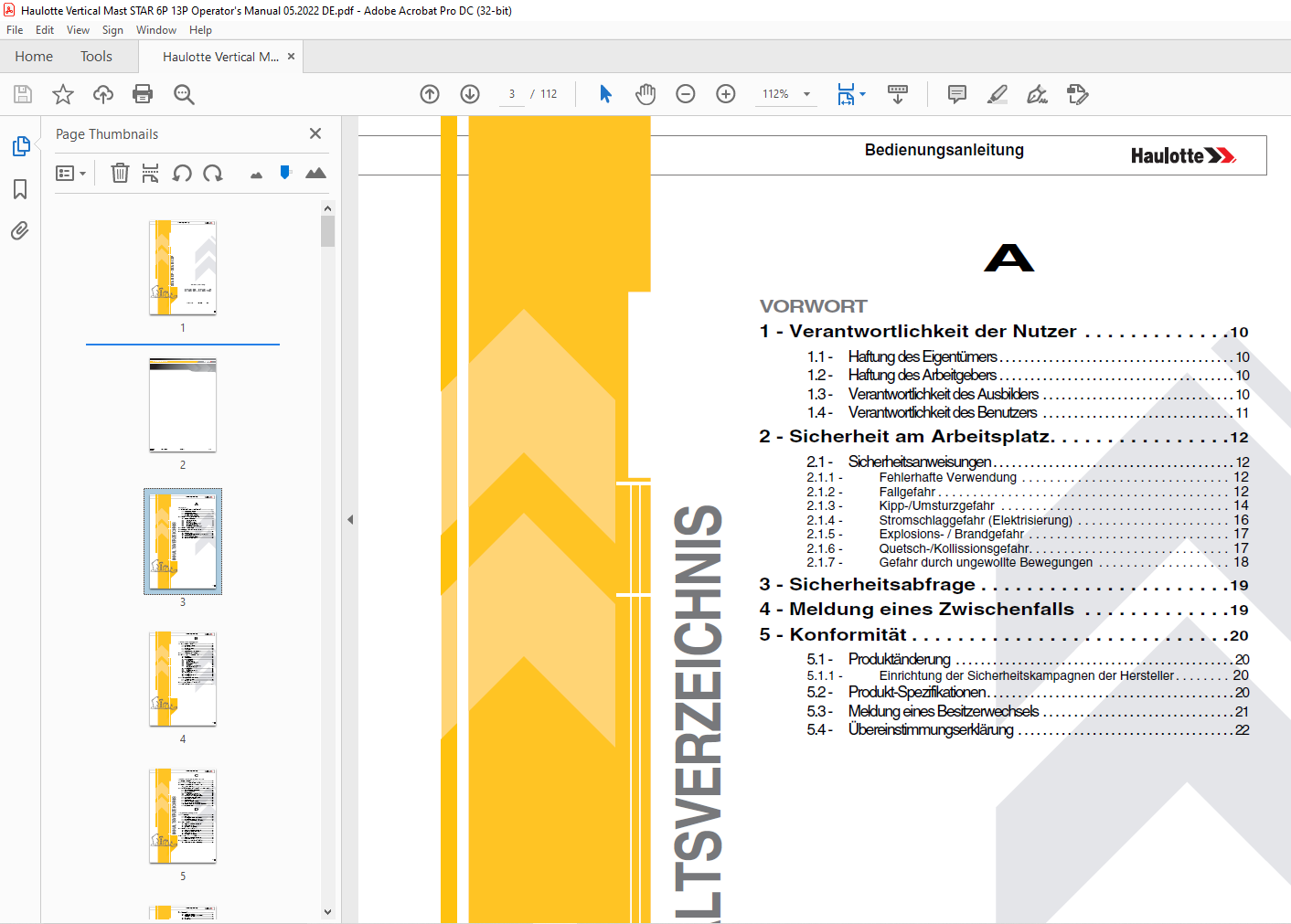Select page 1 thumbnail
This screenshot has height=924, width=1291.
click(x=183, y=268)
